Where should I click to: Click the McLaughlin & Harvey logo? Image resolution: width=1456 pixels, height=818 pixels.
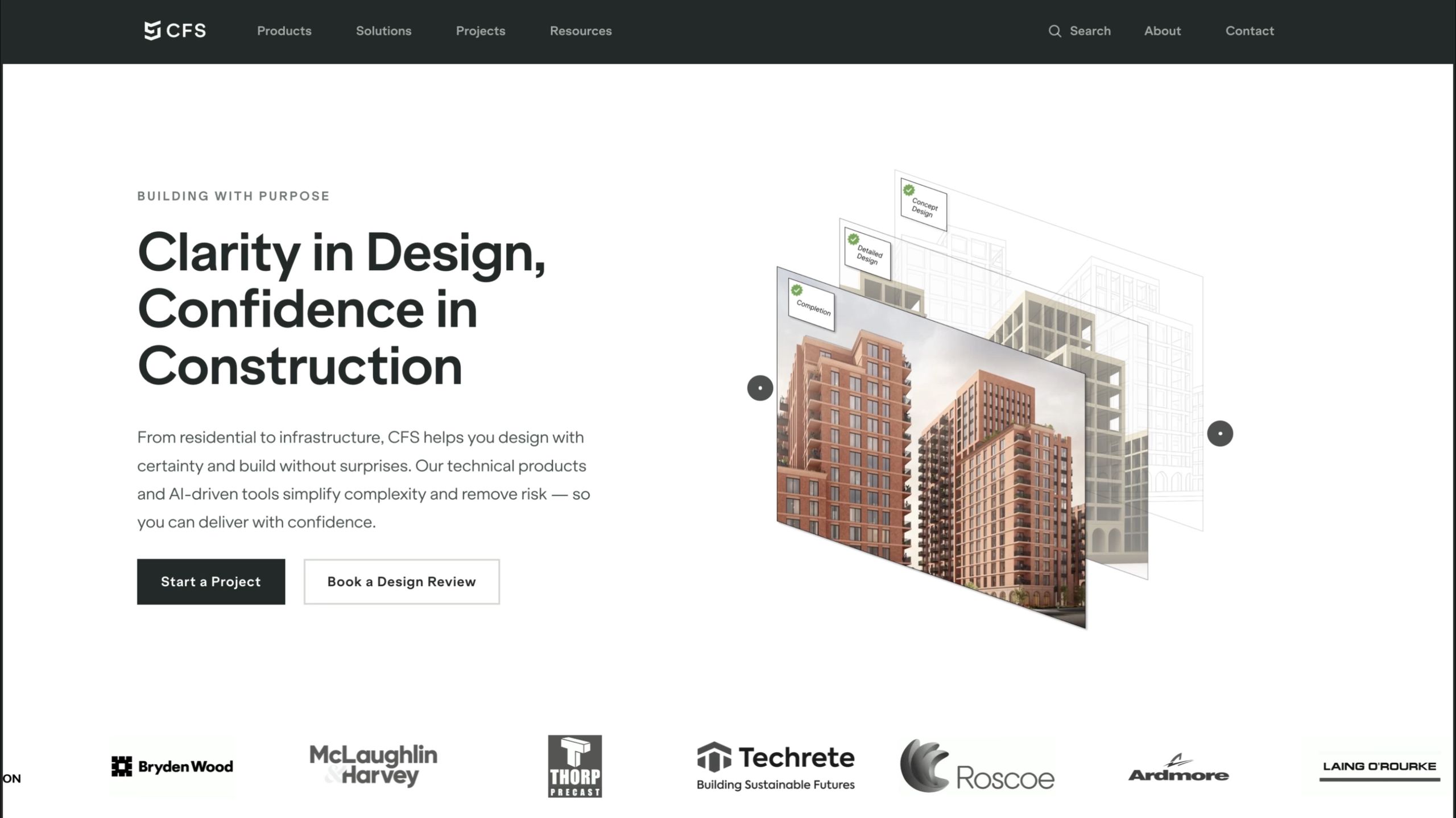click(x=374, y=765)
